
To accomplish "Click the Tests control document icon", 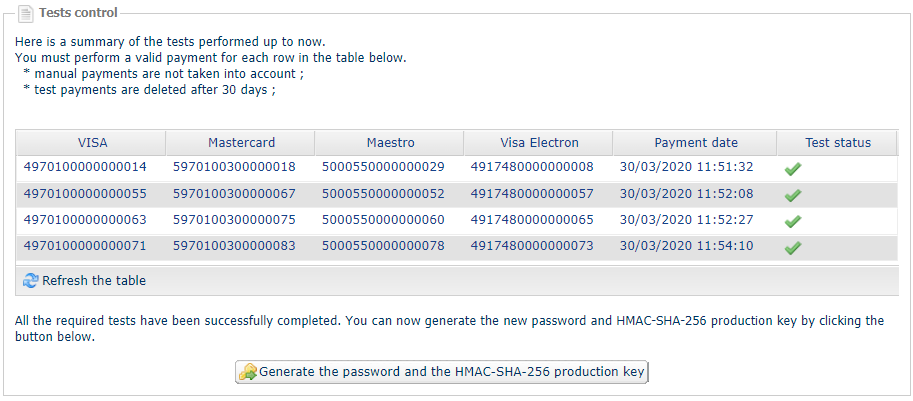I will (26, 13).
